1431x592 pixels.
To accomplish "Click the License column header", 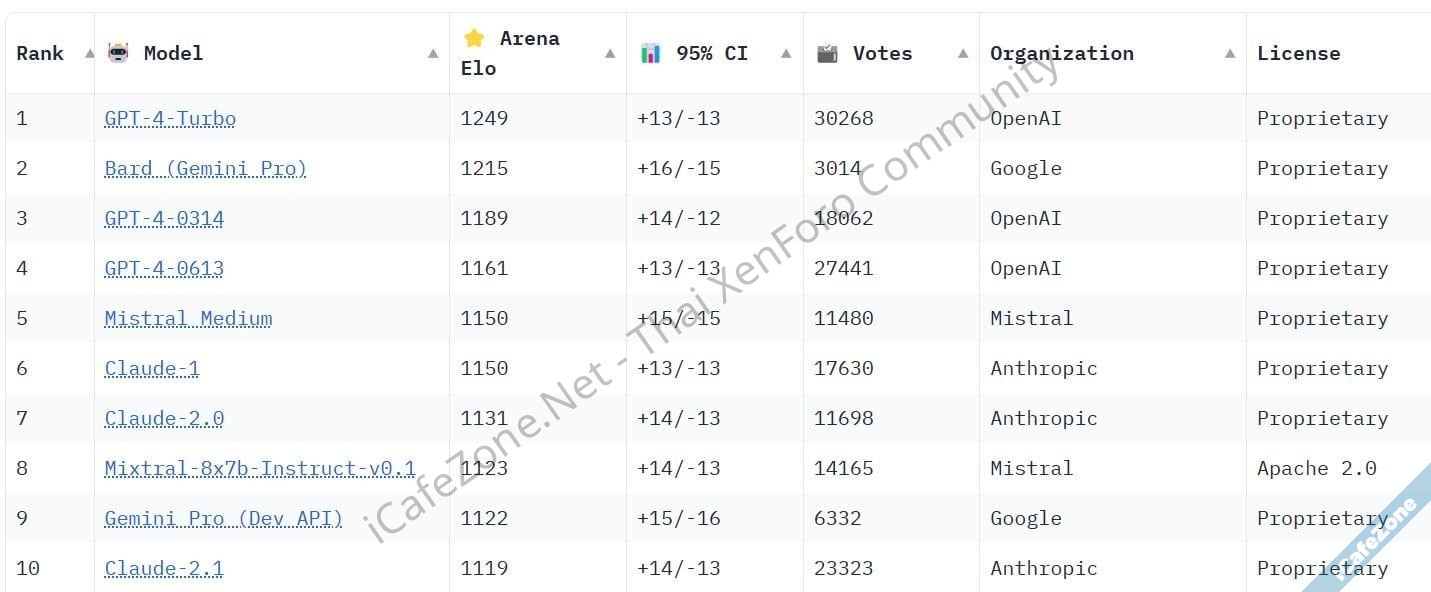I will [x=1298, y=53].
